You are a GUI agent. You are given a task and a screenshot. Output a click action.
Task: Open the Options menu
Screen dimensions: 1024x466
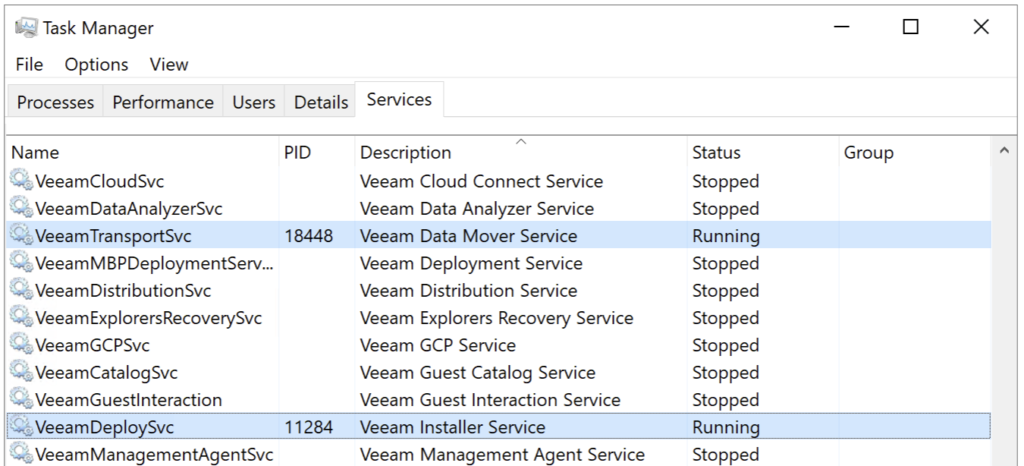(x=96, y=65)
